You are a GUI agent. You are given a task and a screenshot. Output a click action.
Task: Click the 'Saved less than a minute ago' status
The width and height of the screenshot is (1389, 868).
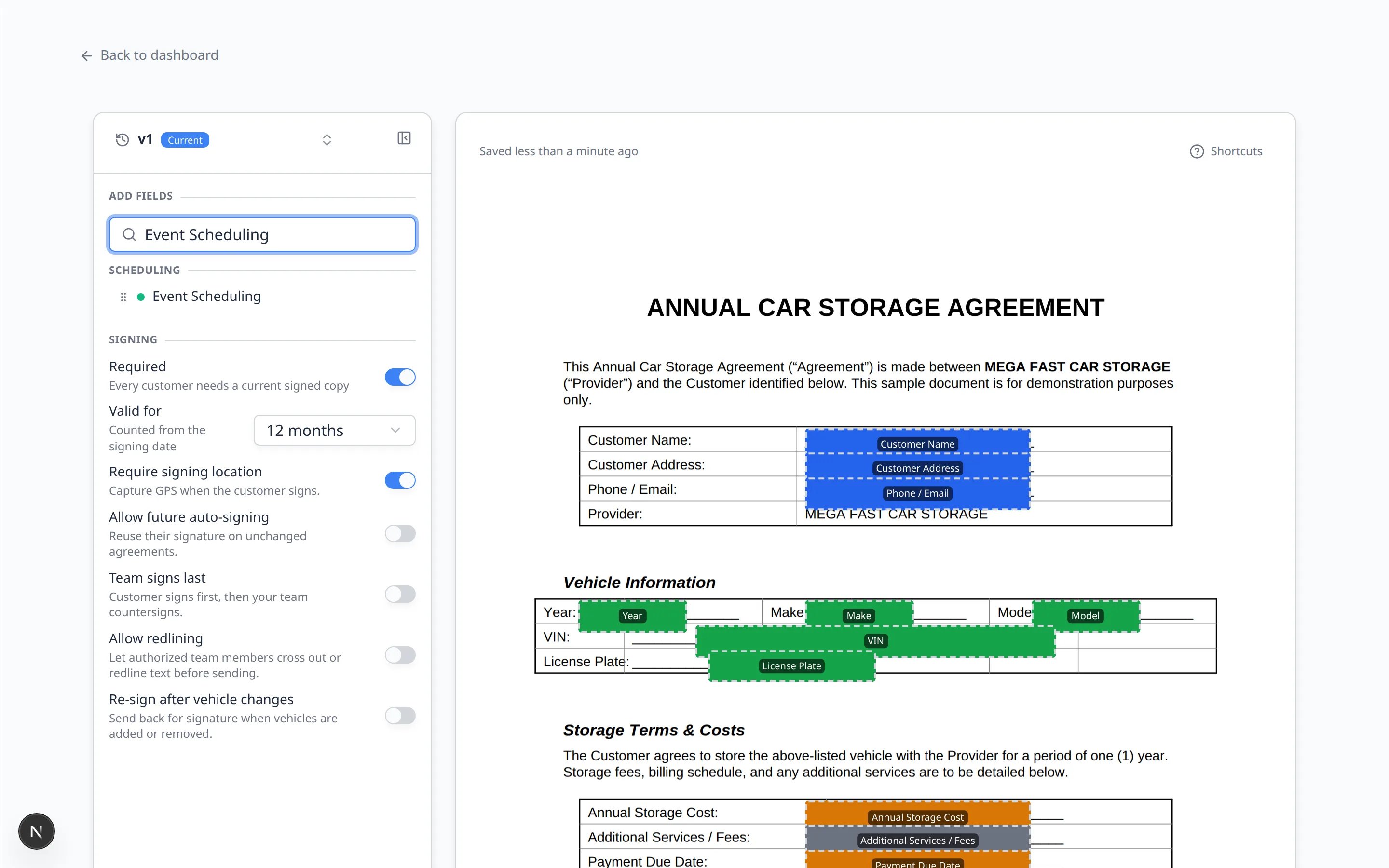click(558, 151)
